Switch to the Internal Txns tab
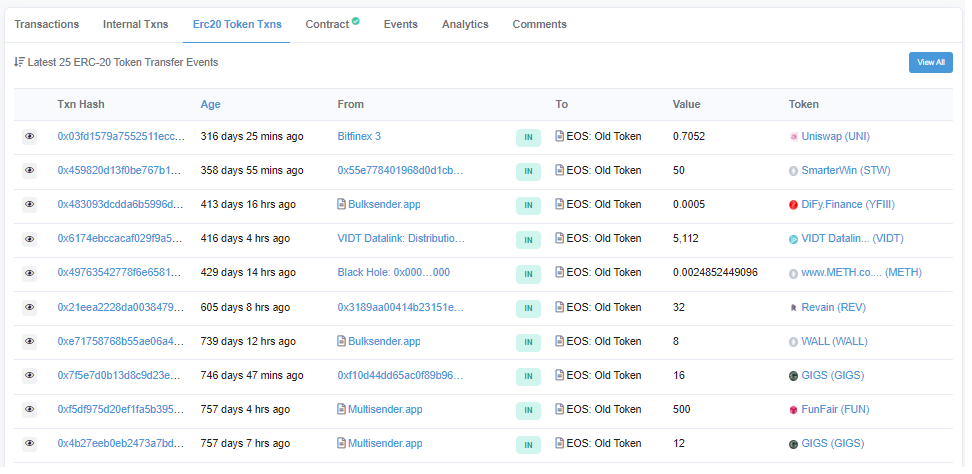 coord(135,24)
